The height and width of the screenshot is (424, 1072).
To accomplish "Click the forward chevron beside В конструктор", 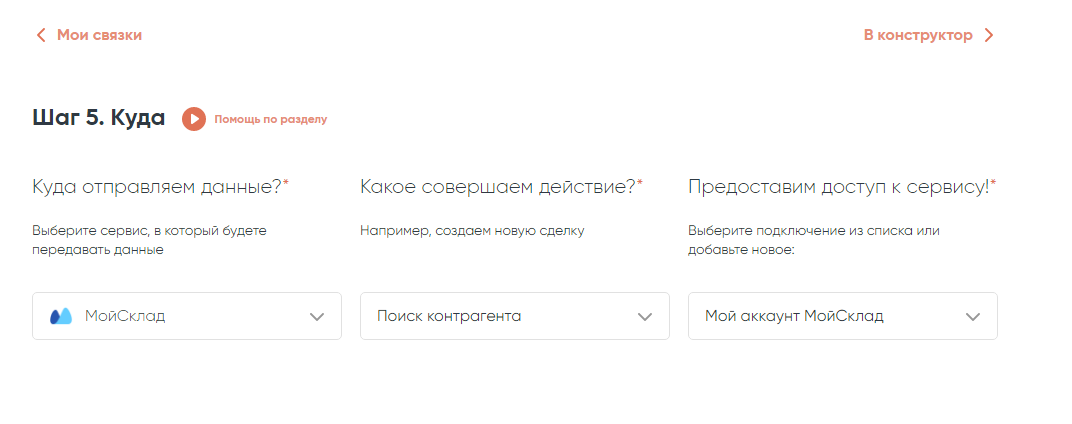I will [x=988, y=35].
